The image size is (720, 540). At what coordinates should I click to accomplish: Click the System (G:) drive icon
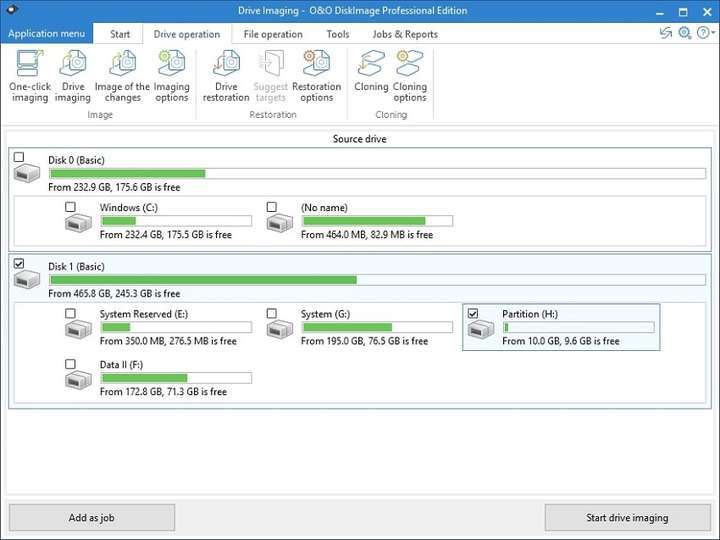pyautogui.click(x=280, y=330)
